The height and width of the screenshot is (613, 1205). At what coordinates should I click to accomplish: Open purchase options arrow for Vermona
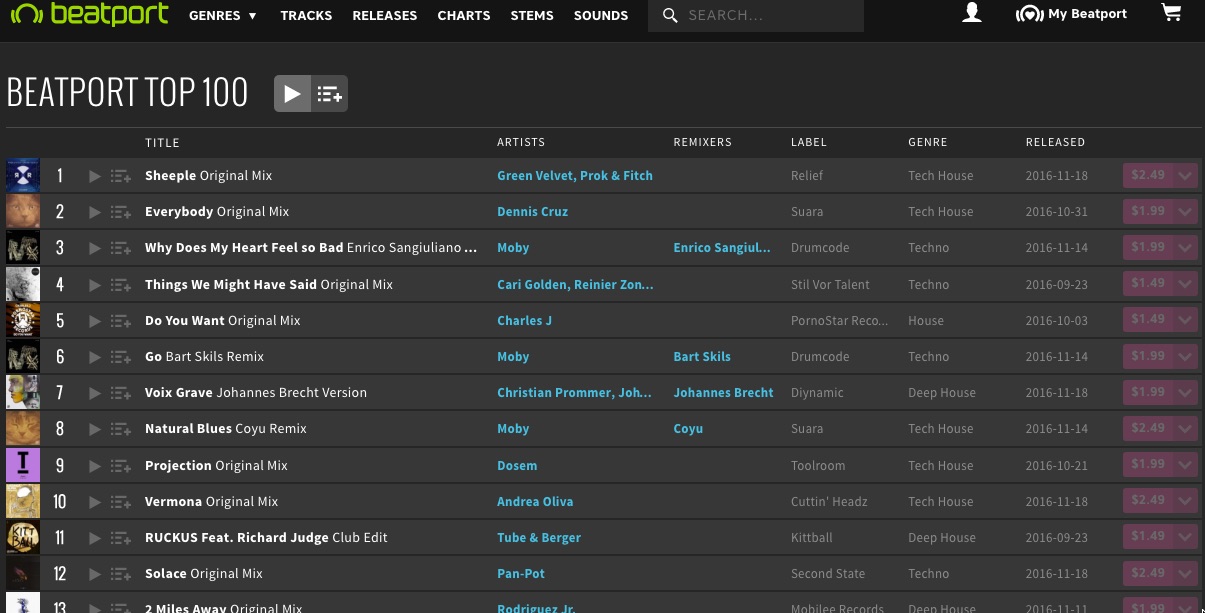pyautogui.click(x=1185, y=501)
